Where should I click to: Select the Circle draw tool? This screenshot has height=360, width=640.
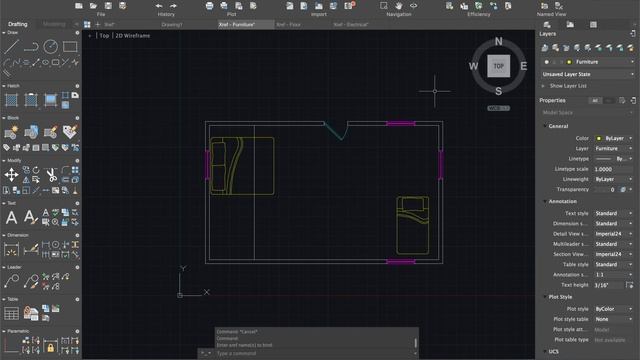[x=51, y=47]
